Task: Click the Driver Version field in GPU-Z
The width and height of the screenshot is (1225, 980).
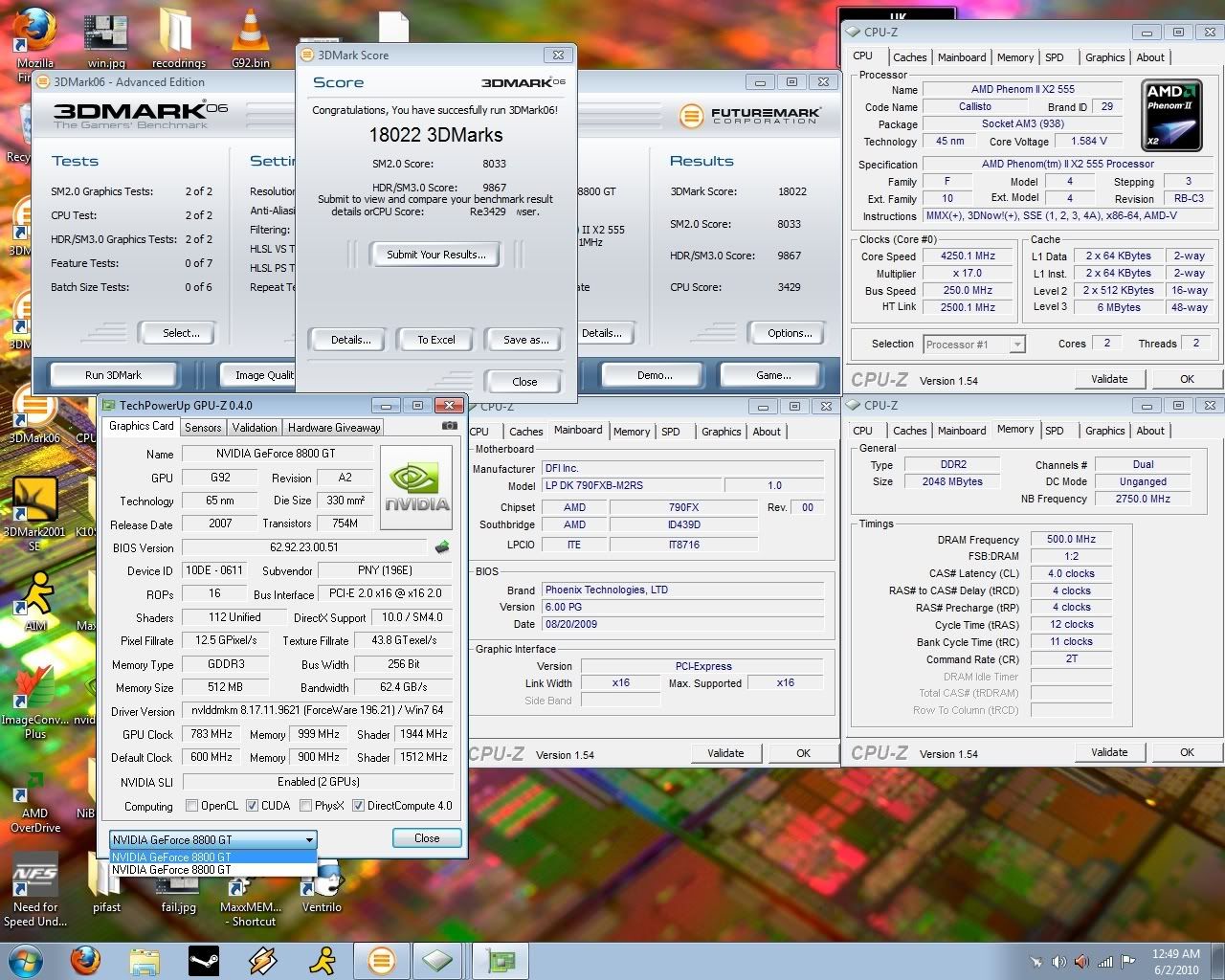Action: click(317, 711)
